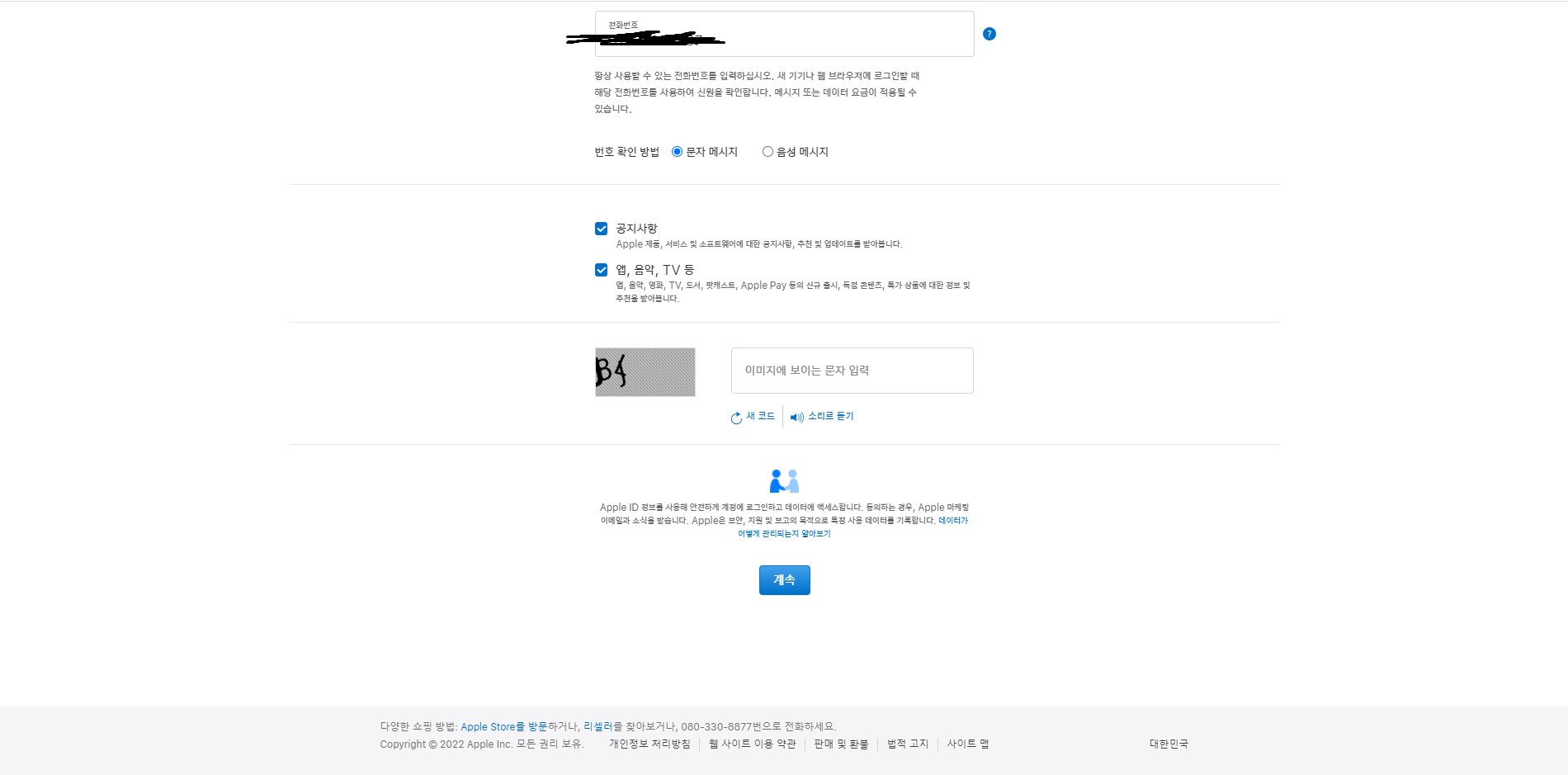Click the 소리로 듣기 speaker icon

coord(796,418)
